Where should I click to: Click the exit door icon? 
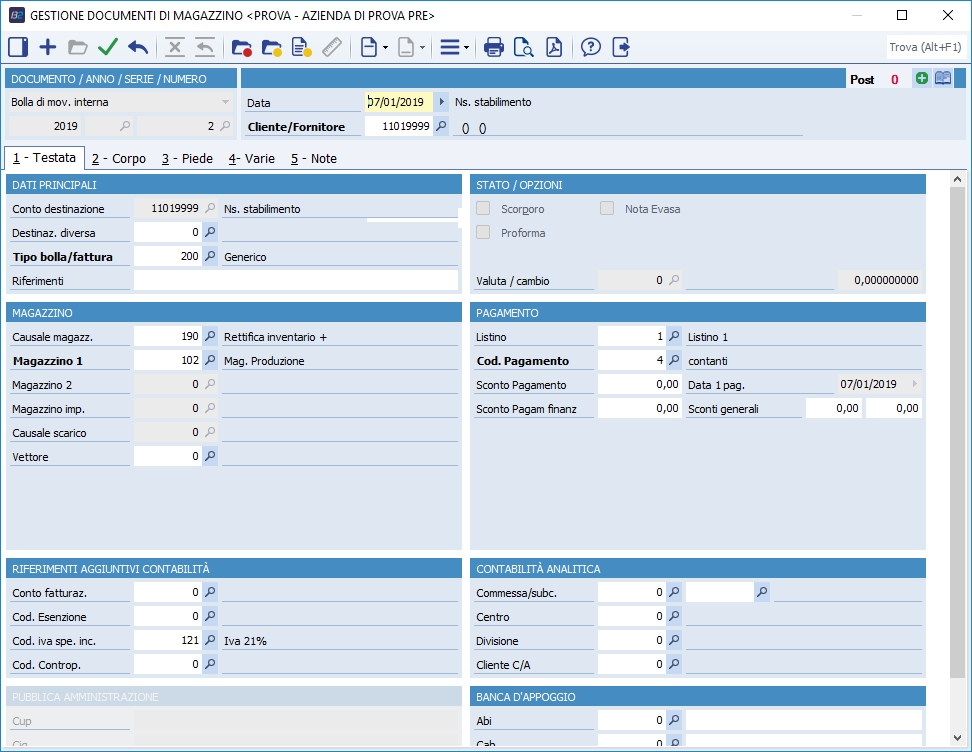point(621,47)
